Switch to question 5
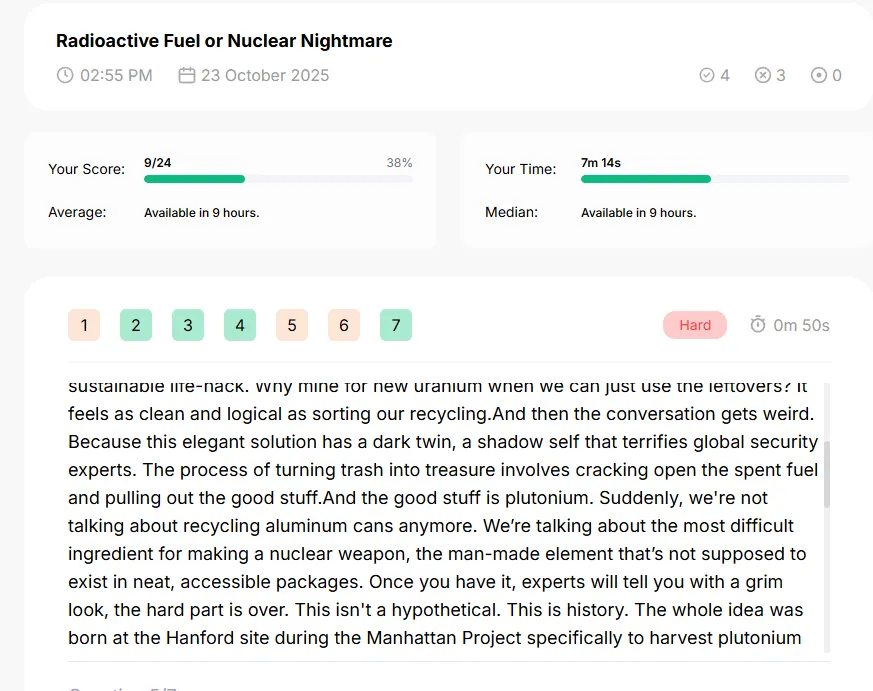Viewport: 873px width, 691px height. (x=292, y=325)
